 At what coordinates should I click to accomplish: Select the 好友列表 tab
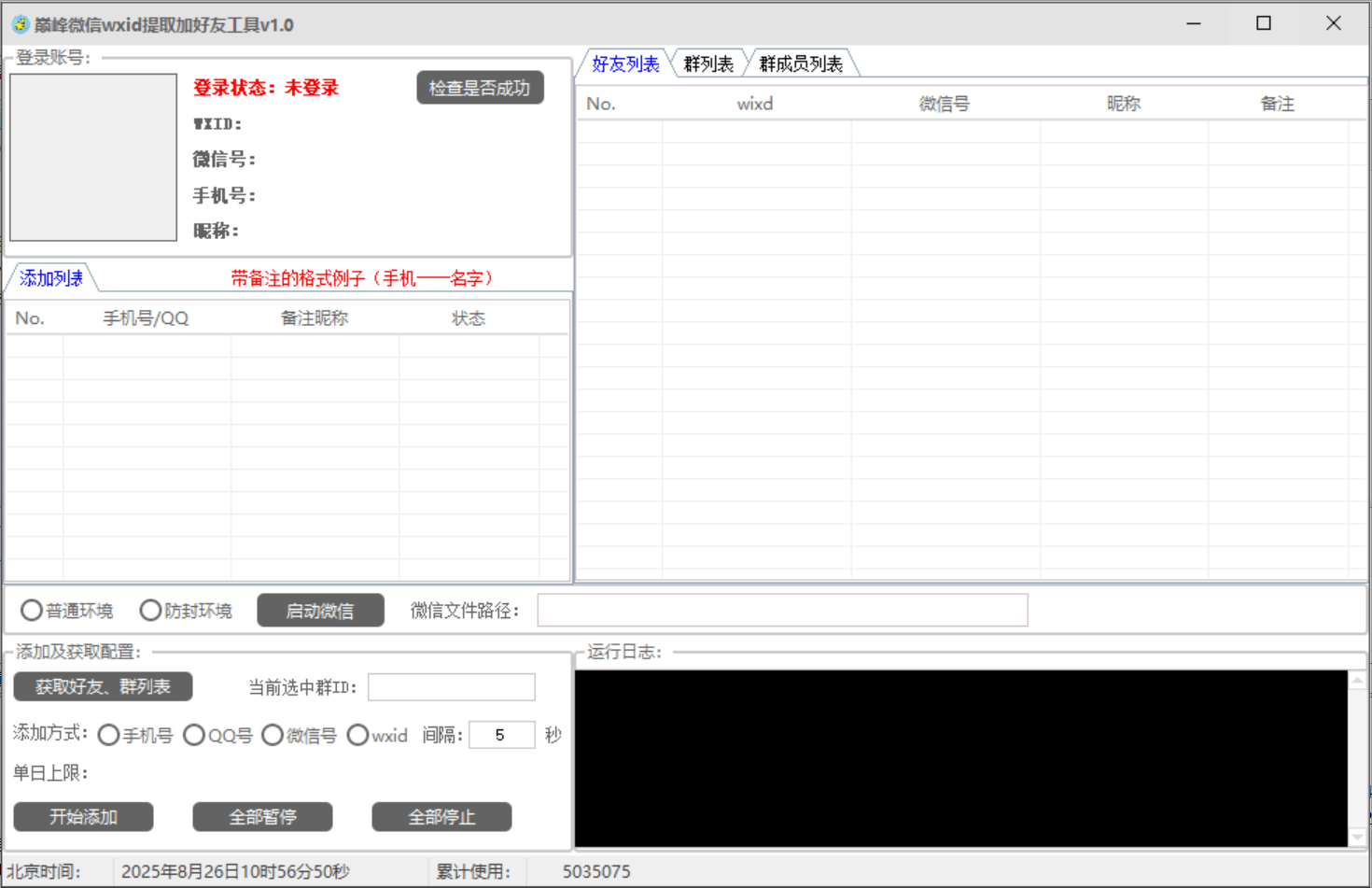(625, 64)
